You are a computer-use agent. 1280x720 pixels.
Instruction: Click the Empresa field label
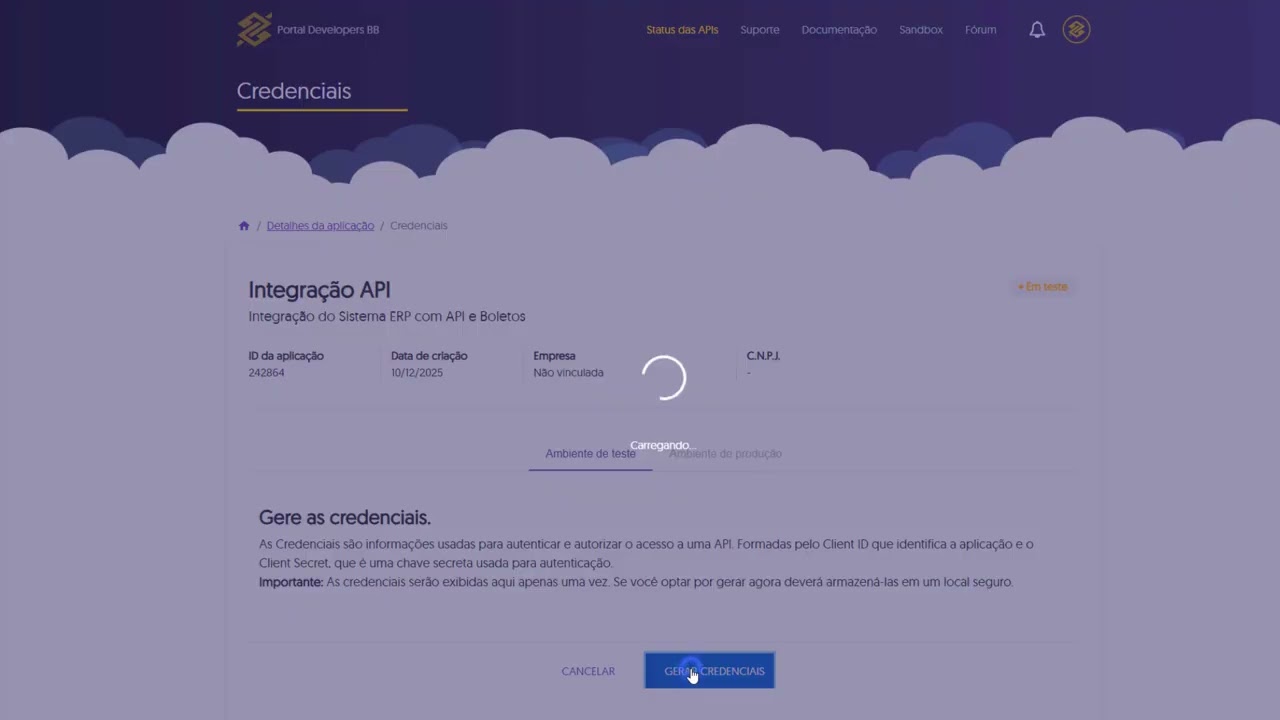click(x=554, y=356)
